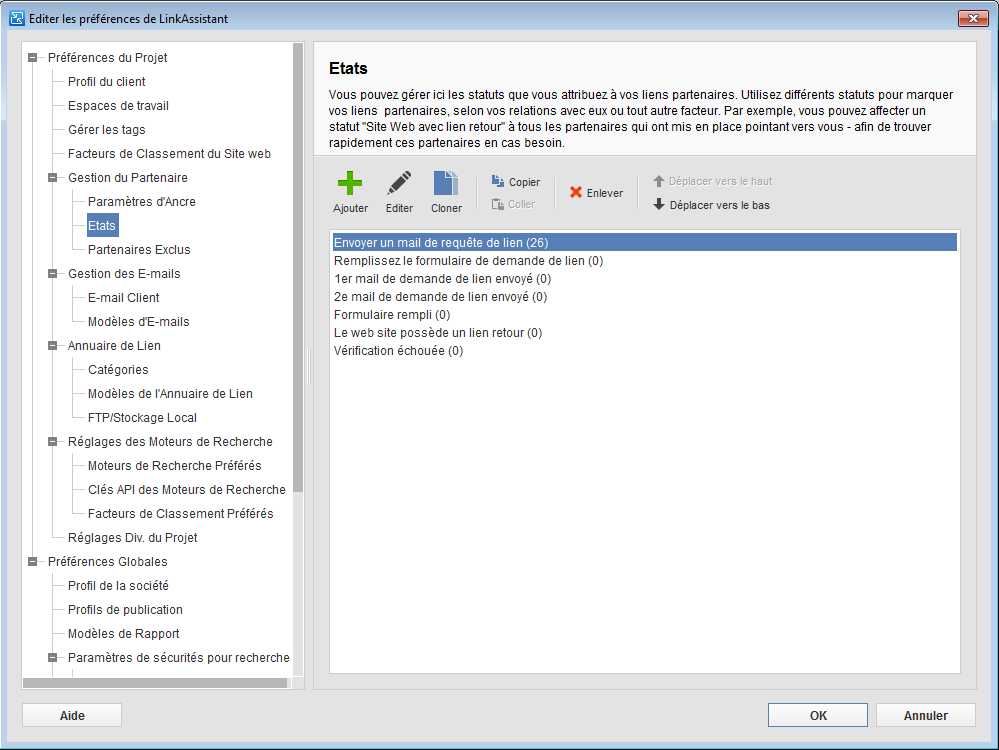Open Paramètres d'Ancre settings
Viewport: 999px width, 750px height.
click(x=141, y=202)
